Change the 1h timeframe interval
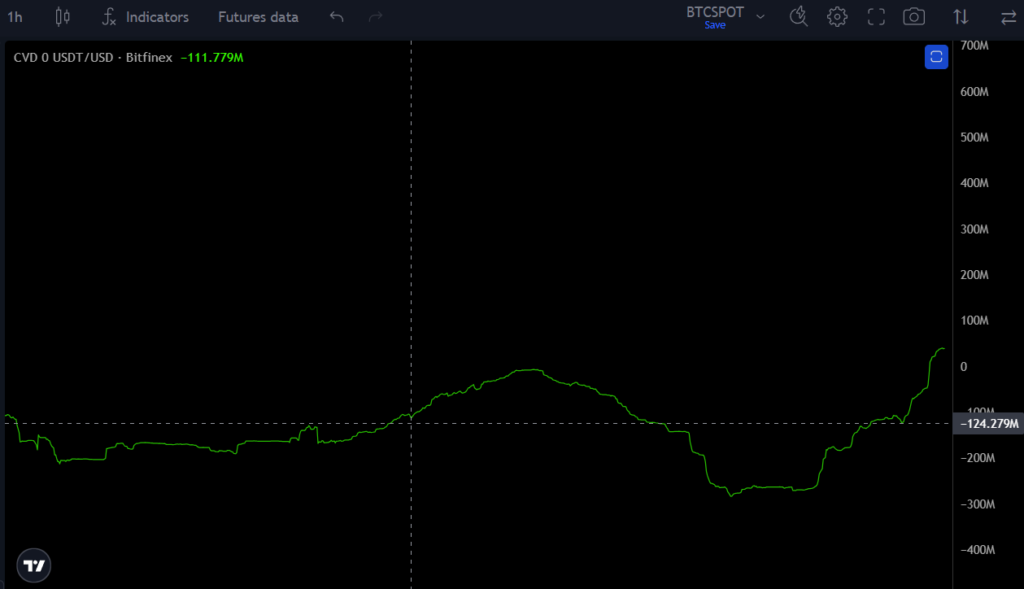This screenshot has height=589, width=1024. click(15, 17)
